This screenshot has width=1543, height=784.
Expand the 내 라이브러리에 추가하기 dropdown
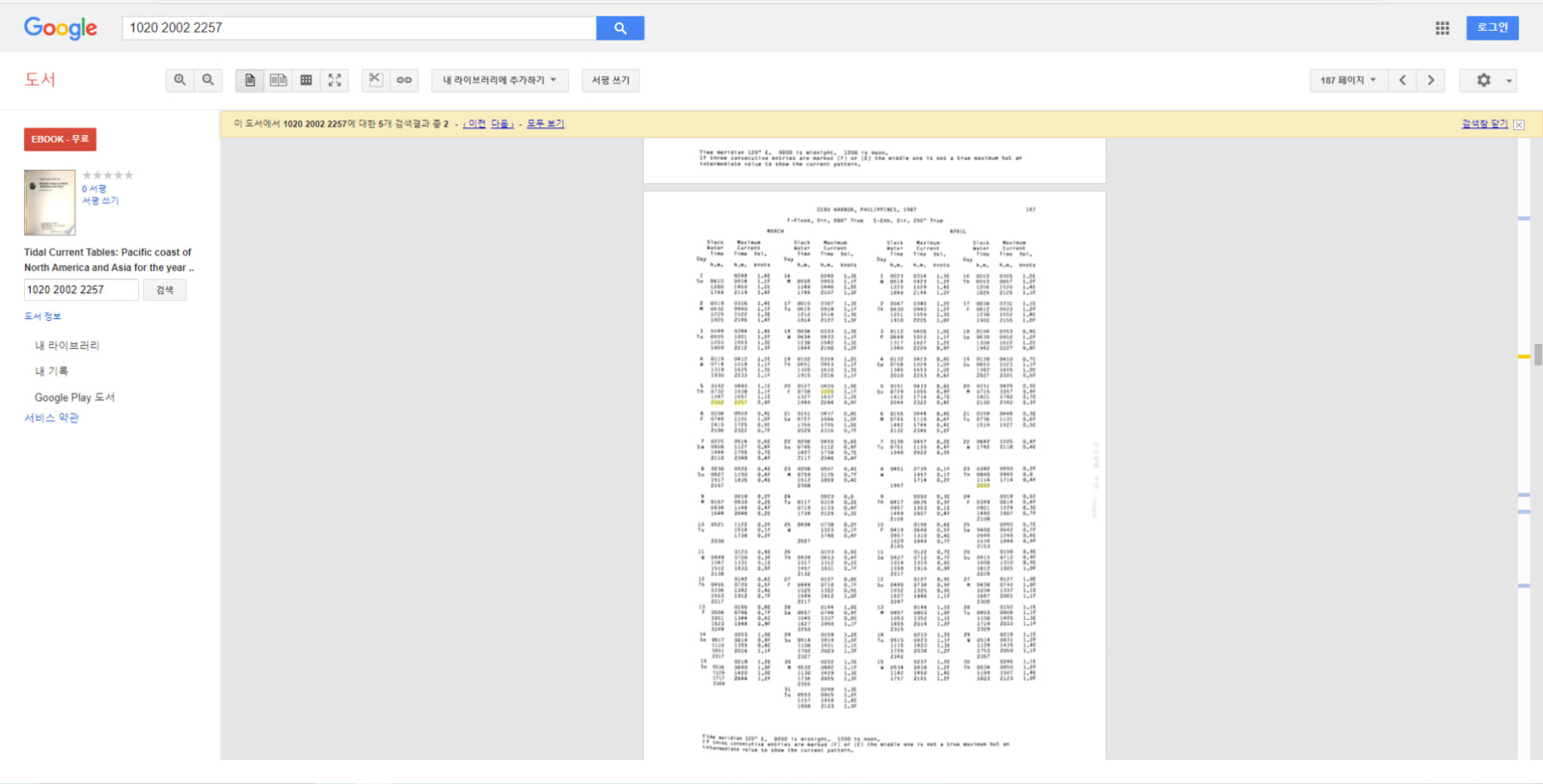click(x=500, y=80)
